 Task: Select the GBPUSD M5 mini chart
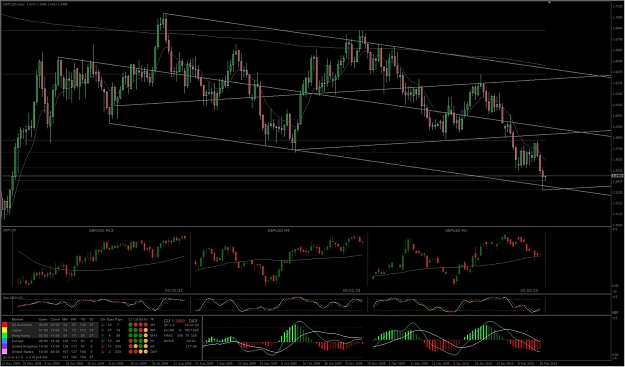point(279,260)
